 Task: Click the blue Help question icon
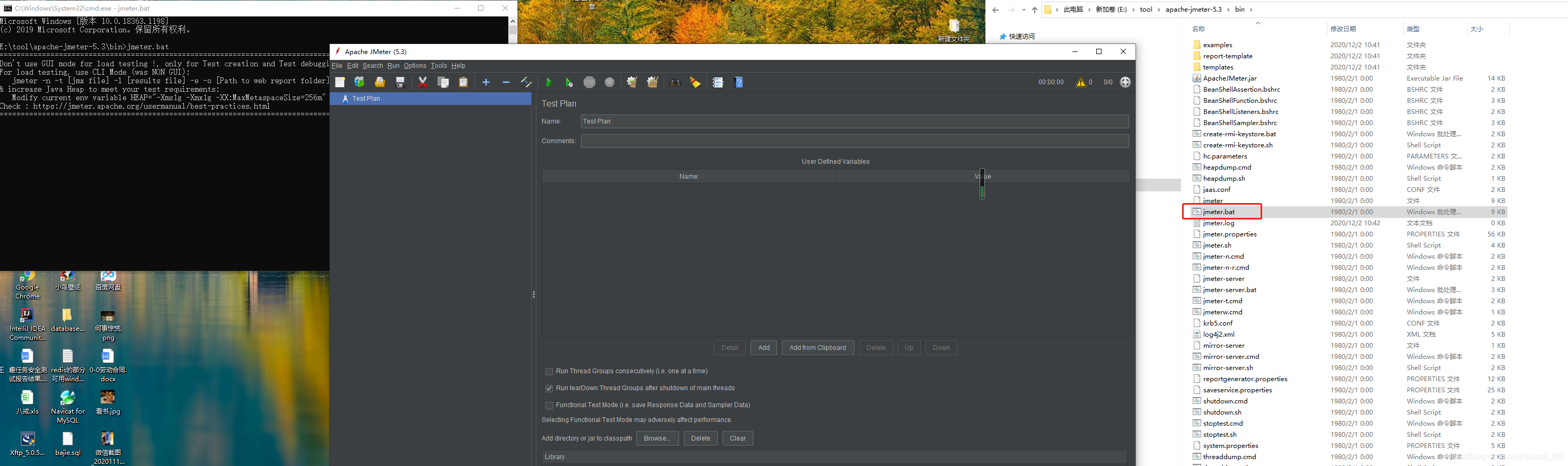click(739, 82)
